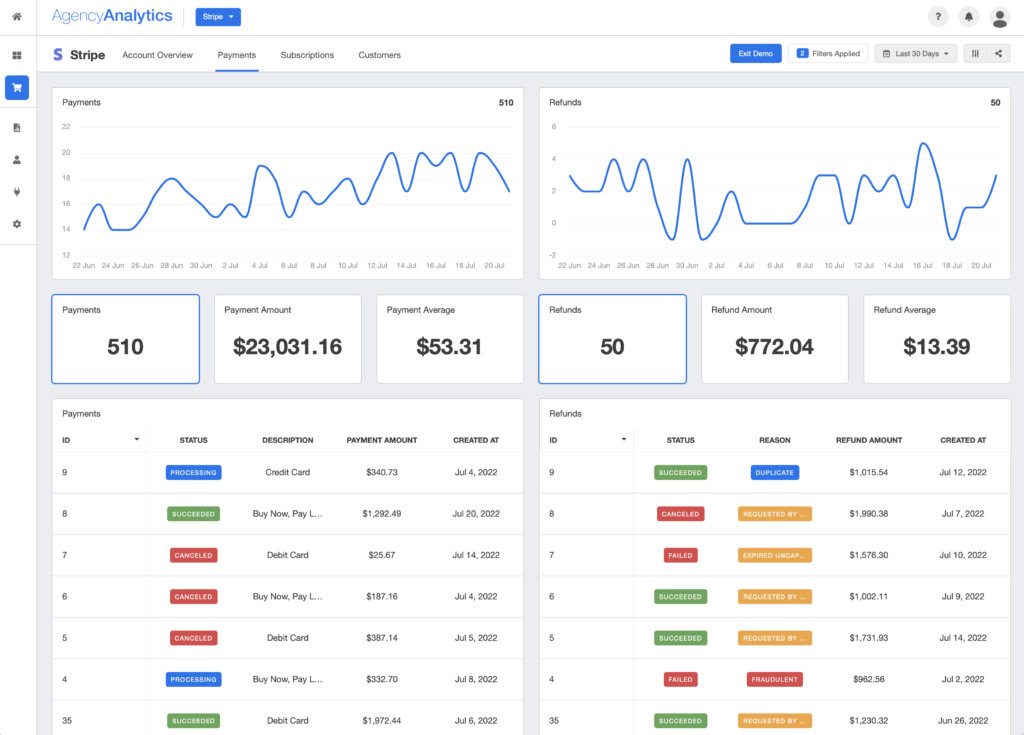This screenshot has width=1024, height=735.
Task: Click payment amount $1,292.49
Action: pos(381,514)
